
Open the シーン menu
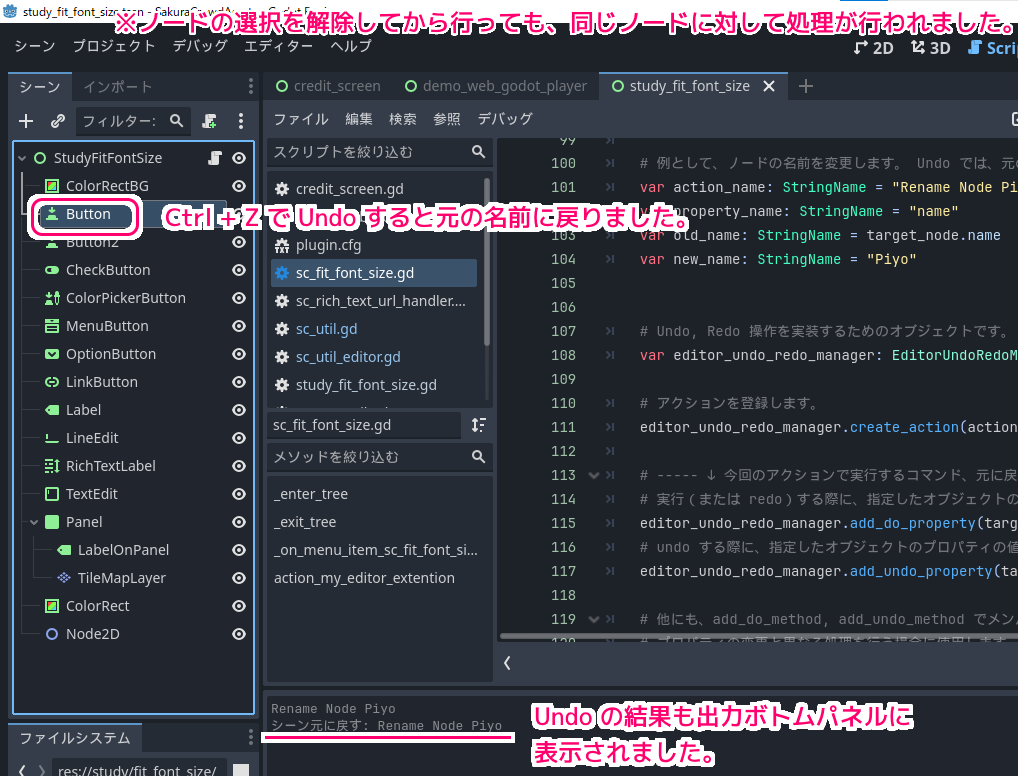click(x=35, y=46)
